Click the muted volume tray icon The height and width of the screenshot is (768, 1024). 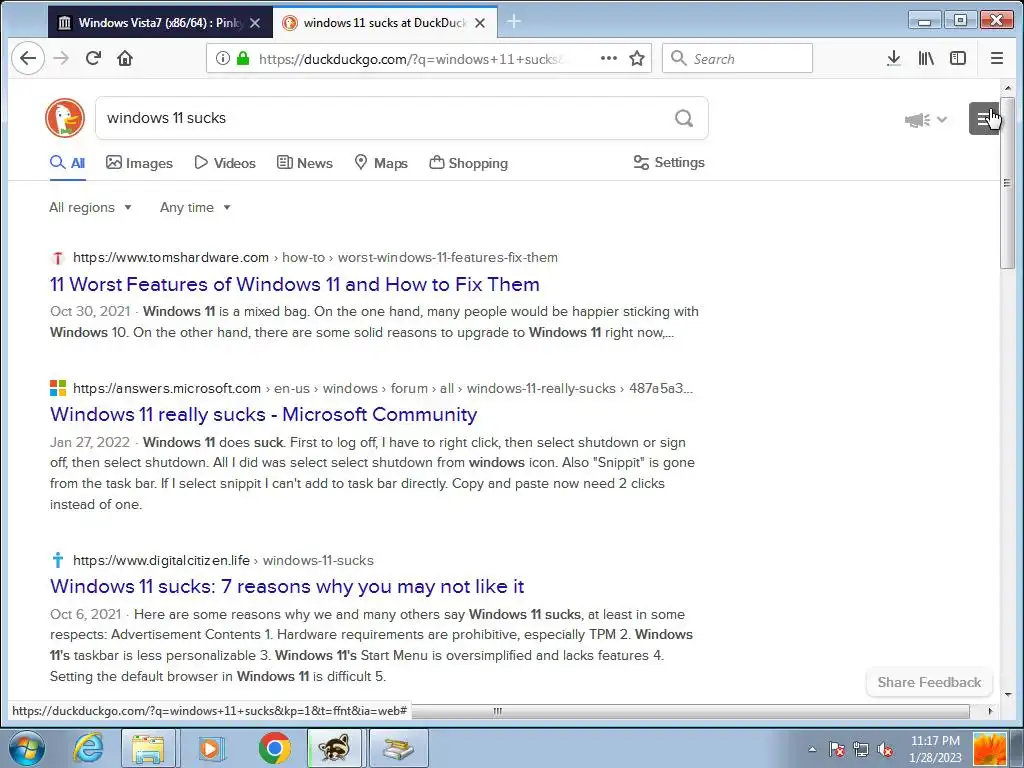pyautogui.click(x=886, y=750)
